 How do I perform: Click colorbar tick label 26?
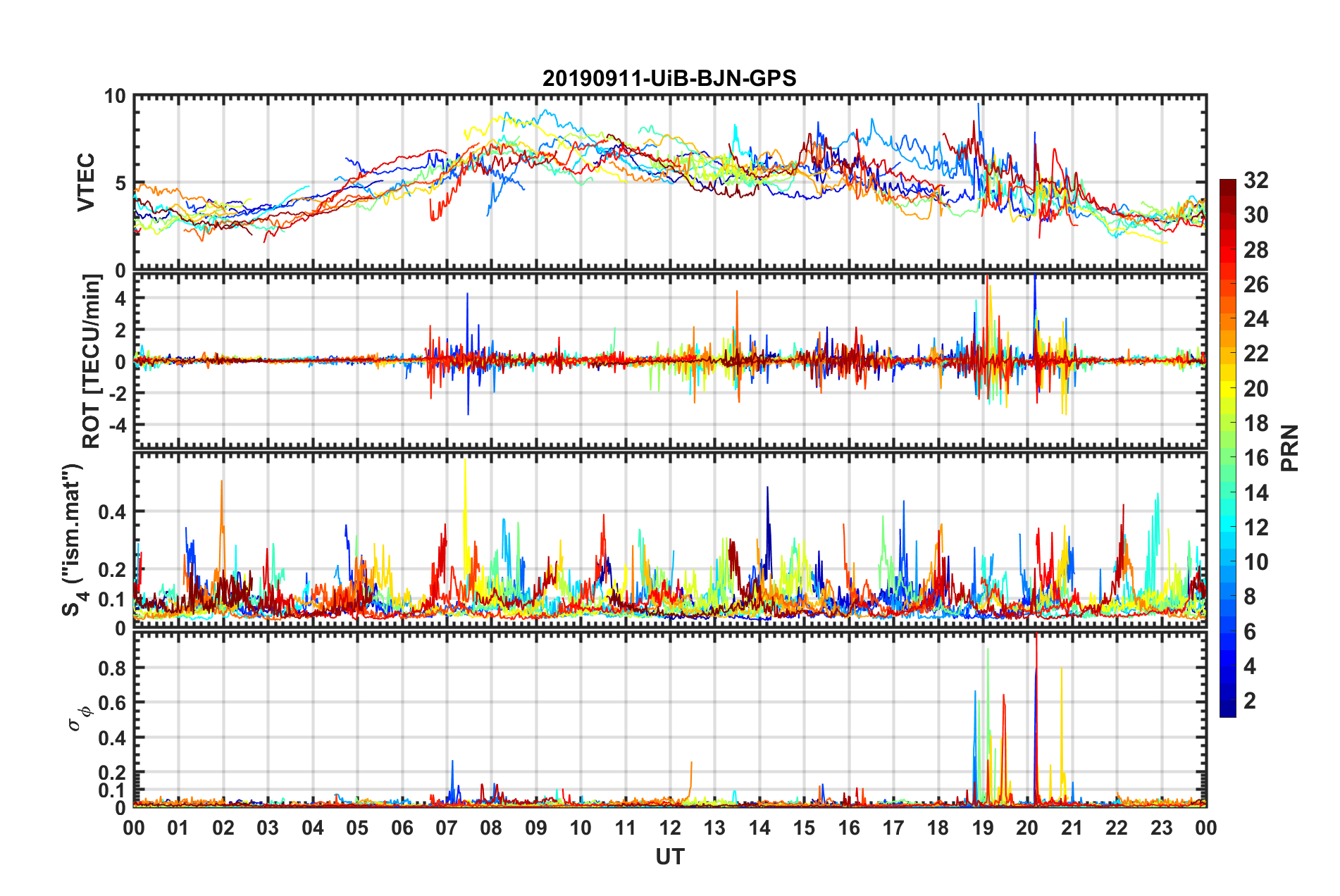point(1256,284)
